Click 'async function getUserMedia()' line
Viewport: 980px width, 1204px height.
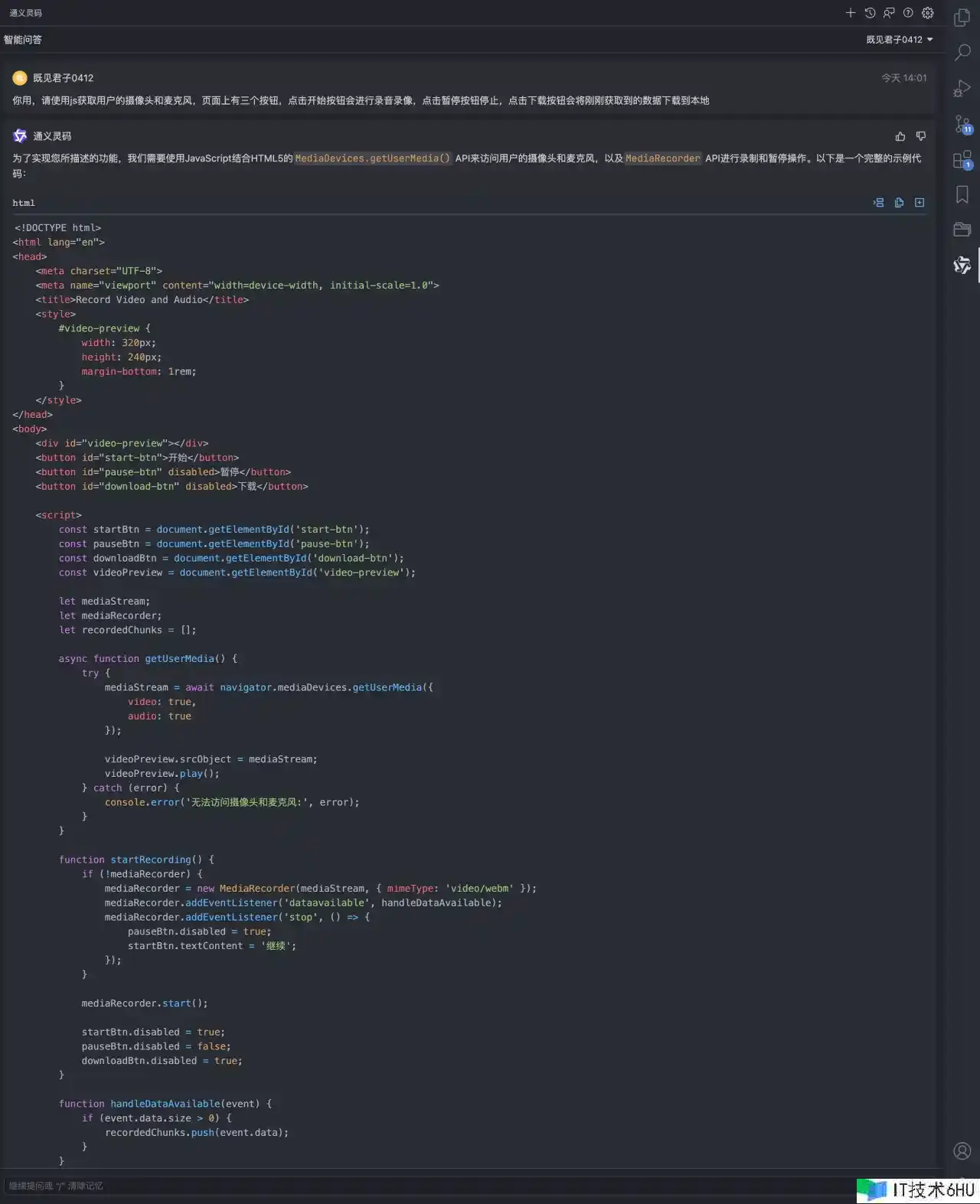(x=148, y=659)
